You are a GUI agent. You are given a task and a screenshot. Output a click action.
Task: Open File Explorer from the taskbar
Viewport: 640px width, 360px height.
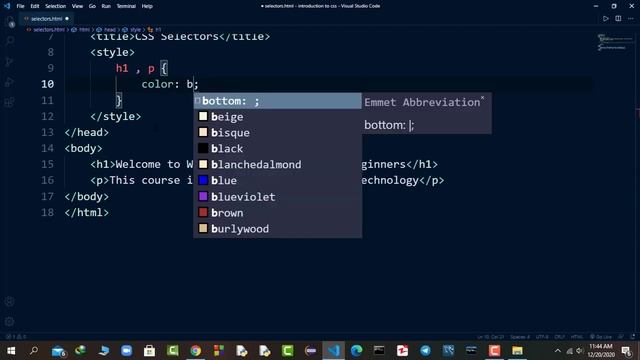point(517,351)
